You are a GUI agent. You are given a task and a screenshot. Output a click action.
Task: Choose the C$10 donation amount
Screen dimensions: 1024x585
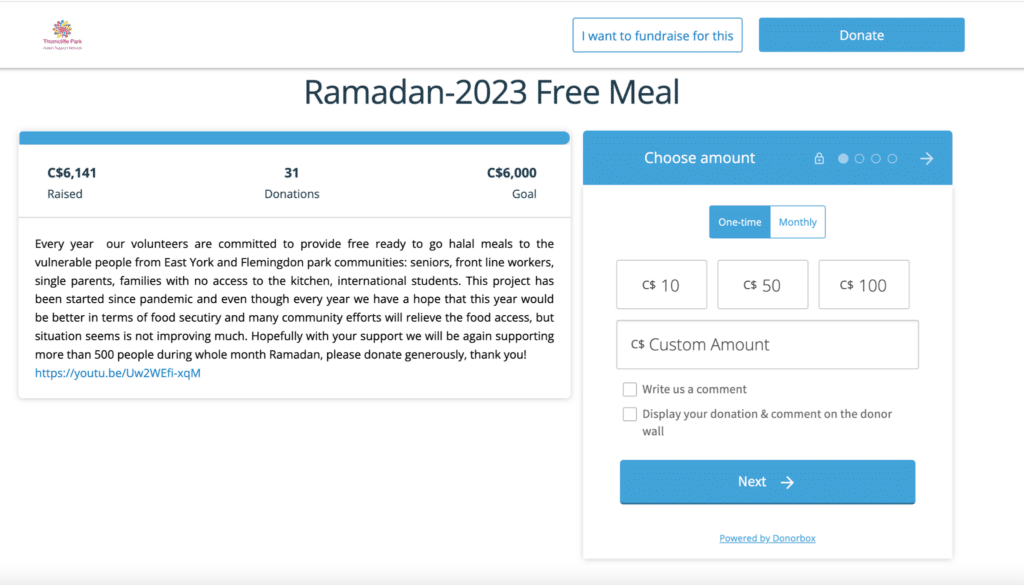click(x=661, y=284)
